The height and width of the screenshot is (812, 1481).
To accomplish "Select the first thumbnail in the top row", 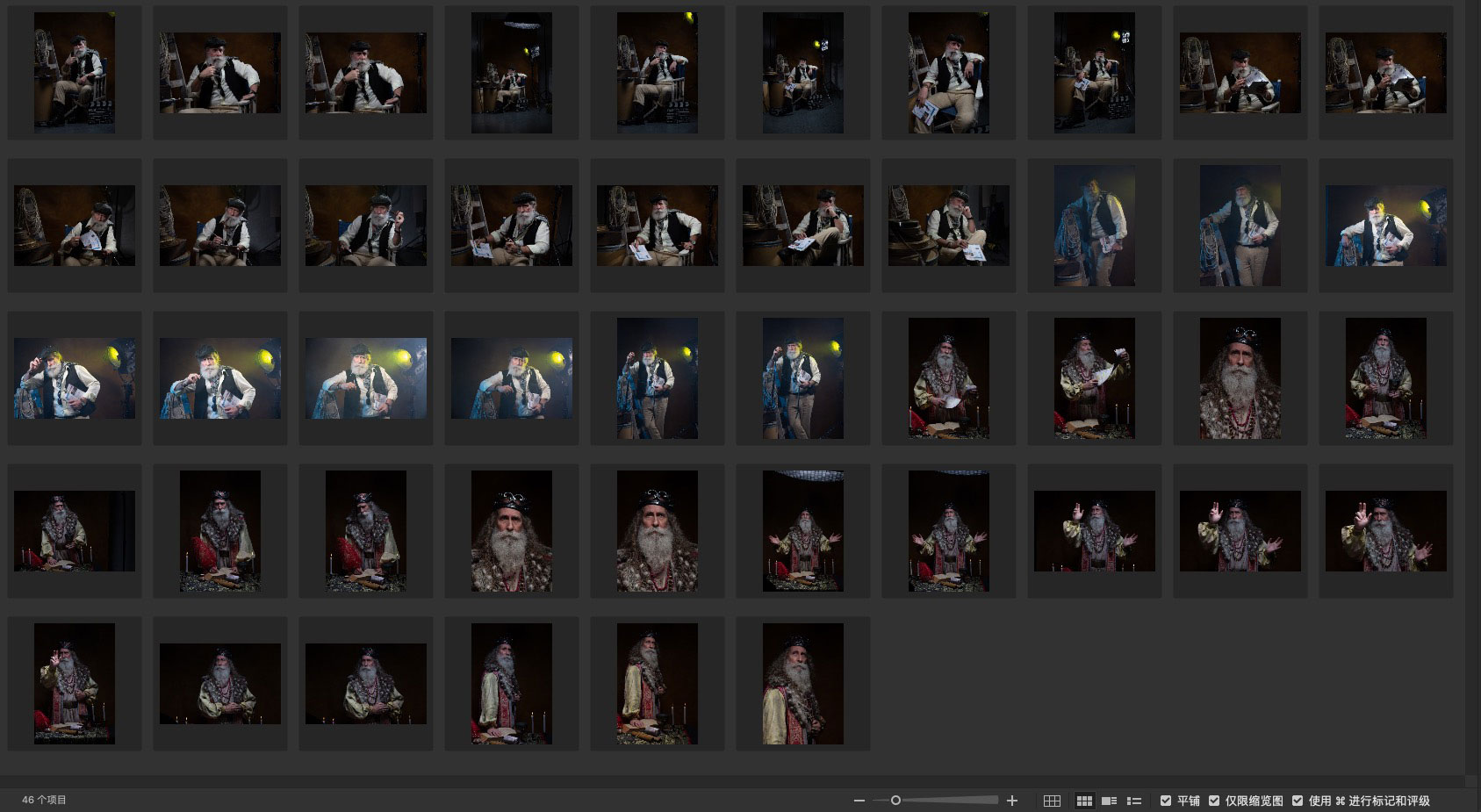I will pyautogui.click(x=75, y=73).
